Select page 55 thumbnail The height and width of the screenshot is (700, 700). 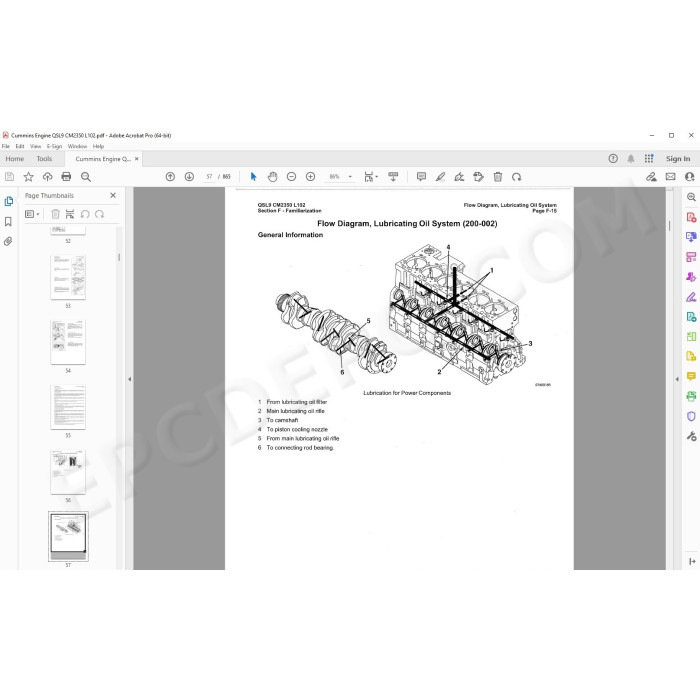click(x=68, y=407)
